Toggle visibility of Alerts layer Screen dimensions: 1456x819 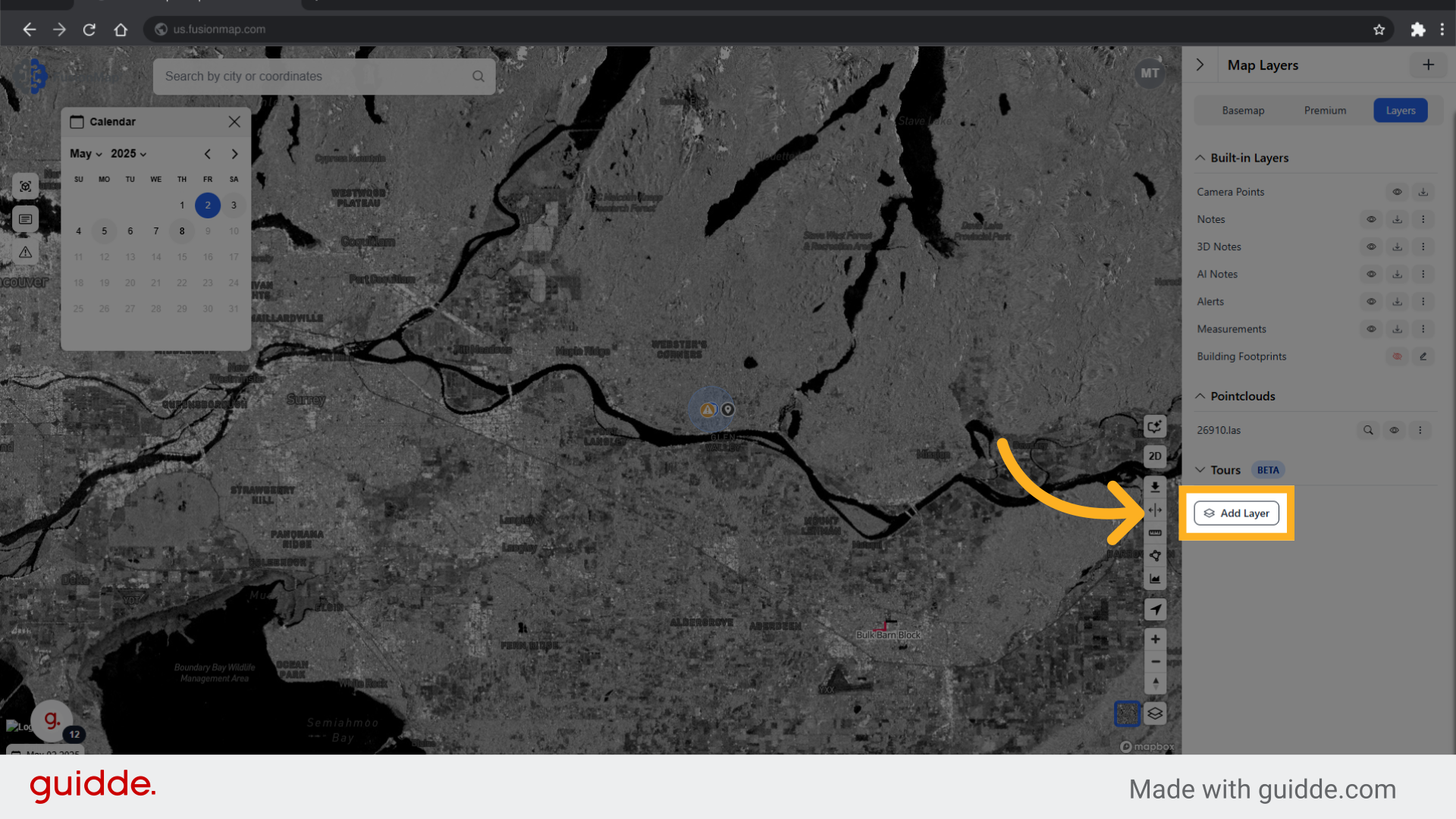click(x=1371, y=301)
